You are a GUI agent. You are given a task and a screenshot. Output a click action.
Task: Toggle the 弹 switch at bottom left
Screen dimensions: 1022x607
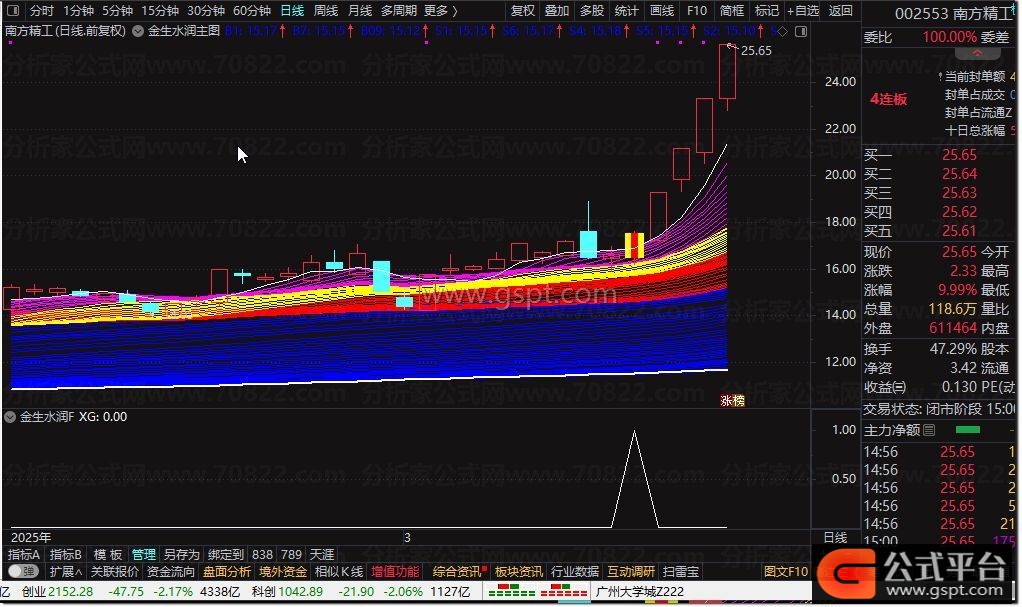click(23, 572)
